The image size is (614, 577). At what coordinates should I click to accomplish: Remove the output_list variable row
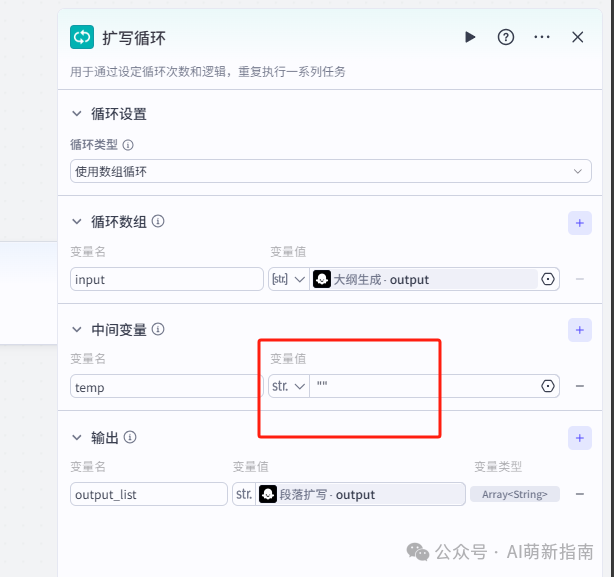coord(580,494)
